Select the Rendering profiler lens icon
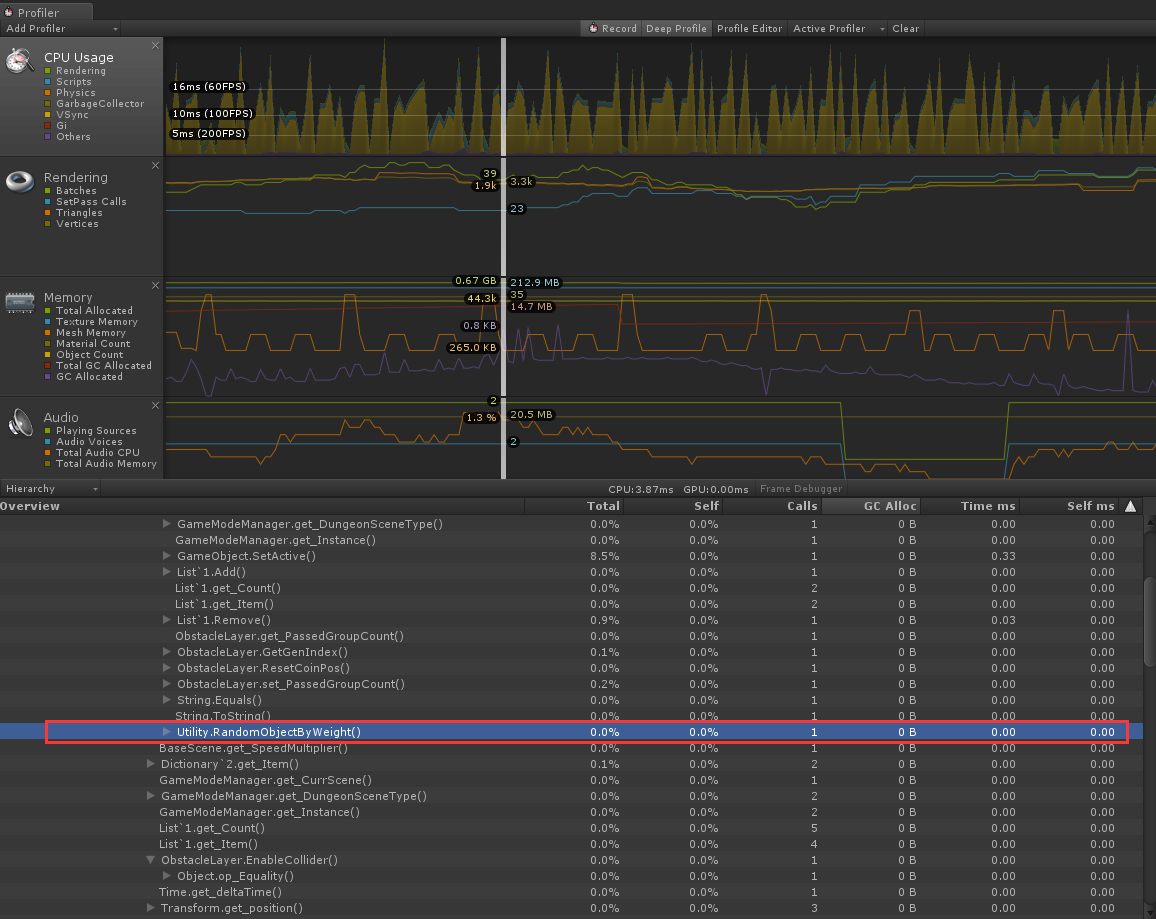The width and height of the screenshot is (1156, 919). pos(20,181)
